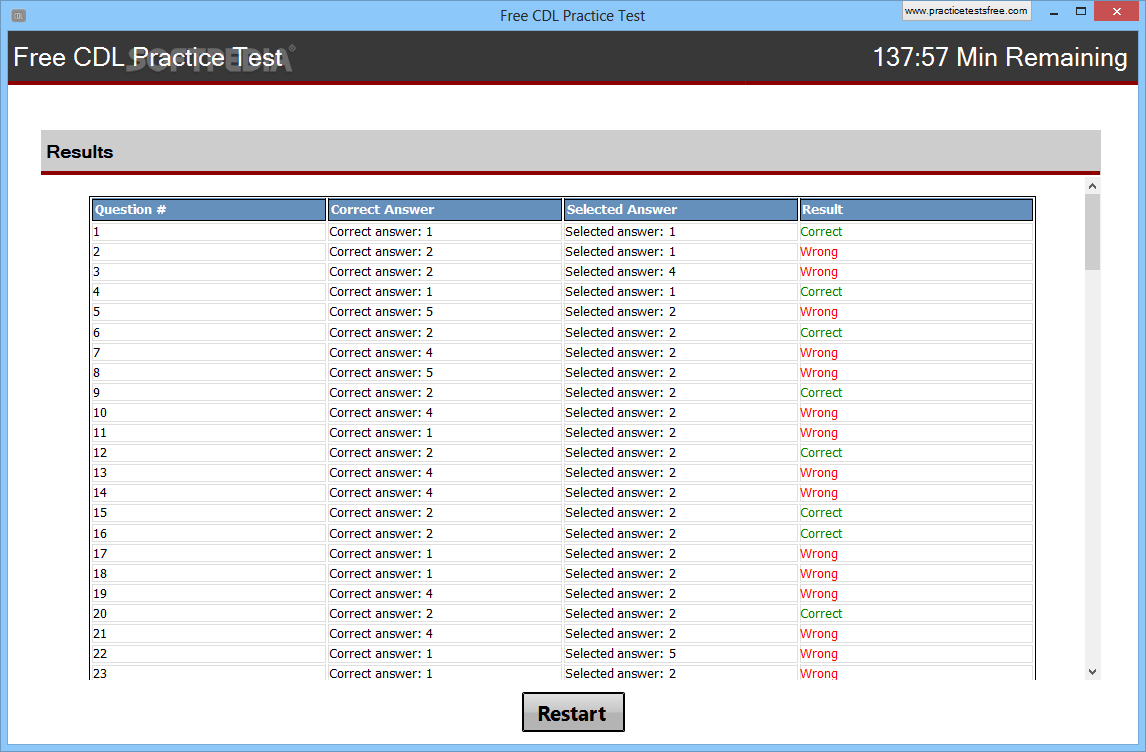The image size is (1146, 752).
Task: Click Correct answer: 4 in row 19
Action: tap(381, 594)
